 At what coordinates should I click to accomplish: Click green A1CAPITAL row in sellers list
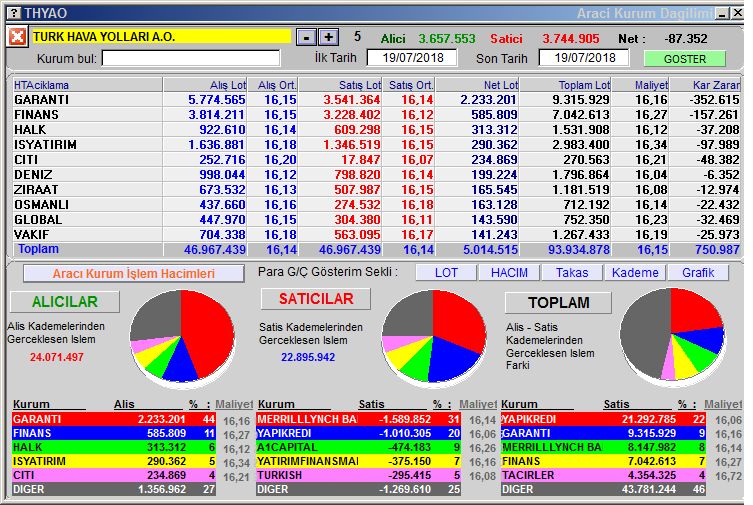[x=358, y=447]
